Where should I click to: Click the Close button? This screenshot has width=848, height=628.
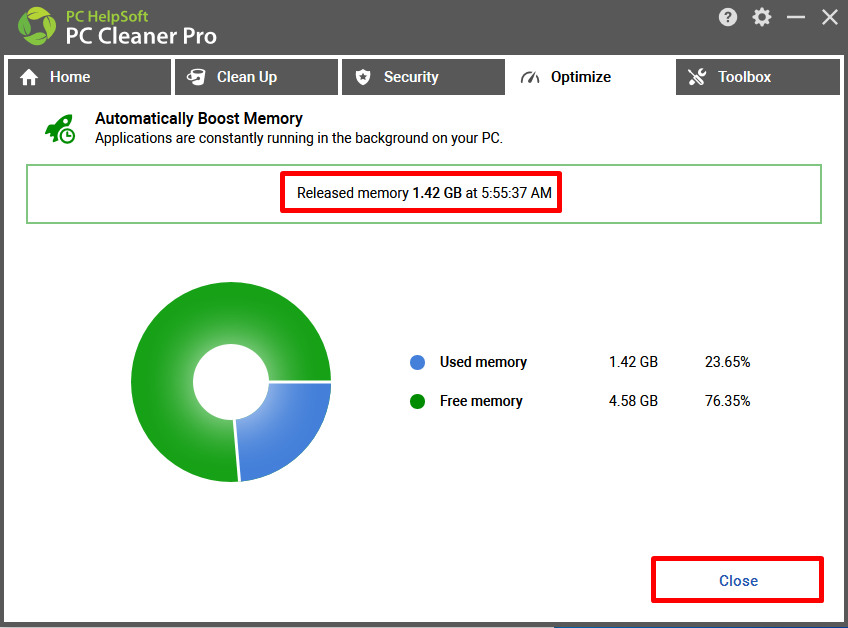738,580
